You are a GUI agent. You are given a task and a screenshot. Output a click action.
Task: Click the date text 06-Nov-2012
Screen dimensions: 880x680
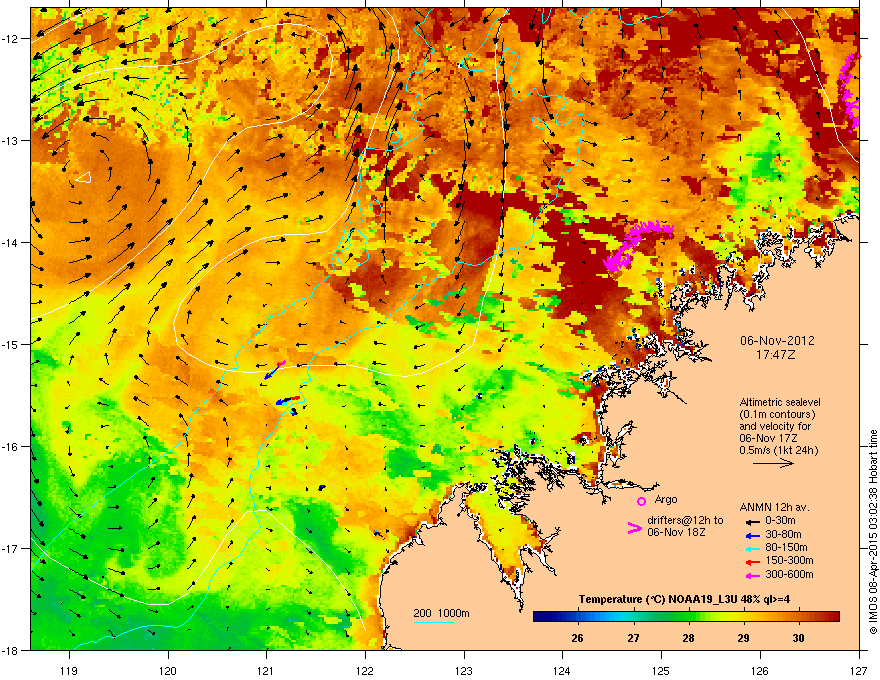click(x=777, y=341)
